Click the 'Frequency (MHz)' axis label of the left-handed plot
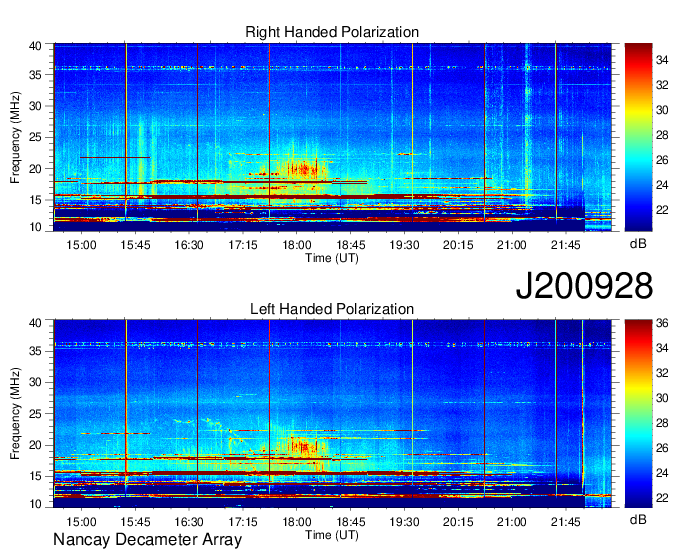This screenshot has height=552, width=680. pyautogui.click(x=15, y=414)
